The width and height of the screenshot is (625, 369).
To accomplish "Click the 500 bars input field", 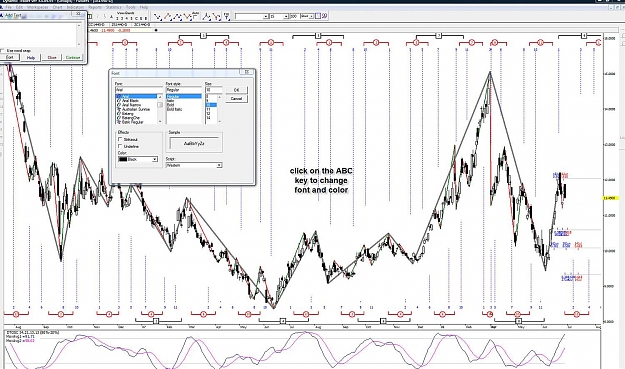I will [x=294, y=16].
